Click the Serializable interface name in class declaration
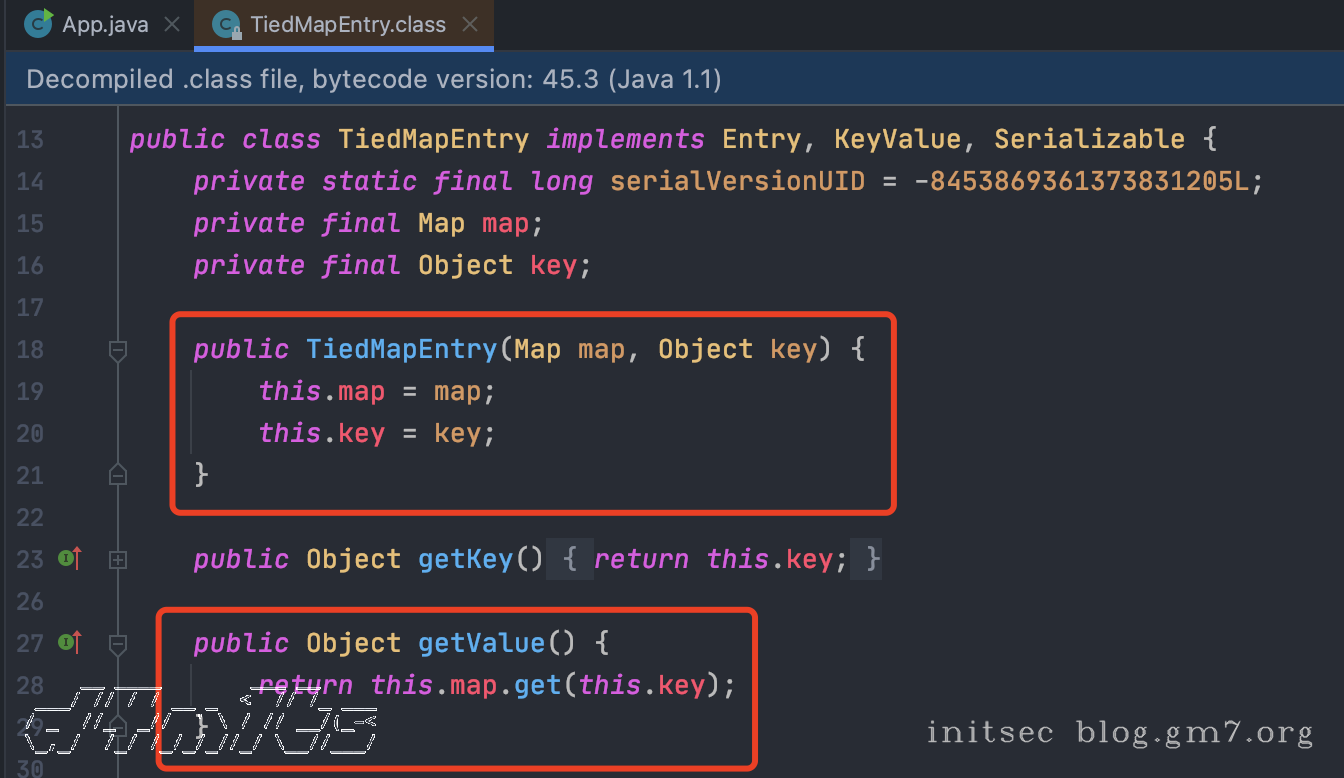1344x778 pixels. click(x=1089, y=139)
